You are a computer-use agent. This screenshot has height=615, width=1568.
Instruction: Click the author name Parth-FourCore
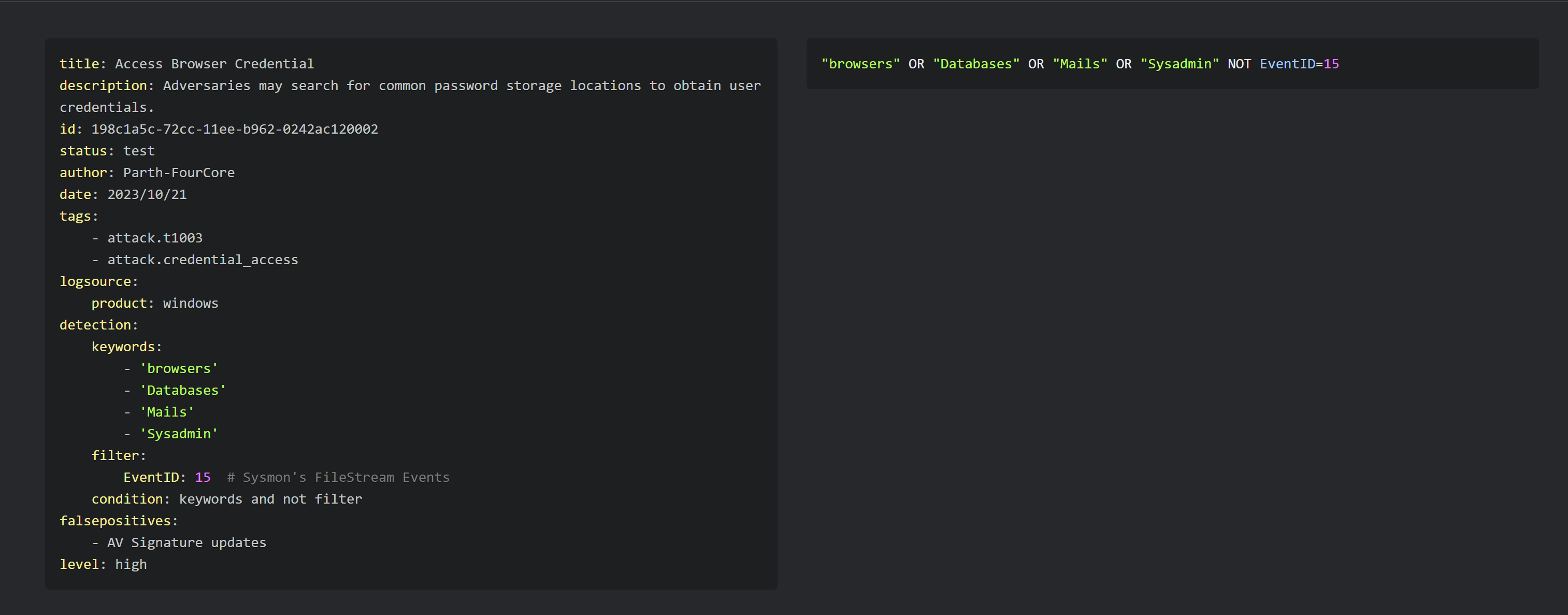(x=178, y=173)
